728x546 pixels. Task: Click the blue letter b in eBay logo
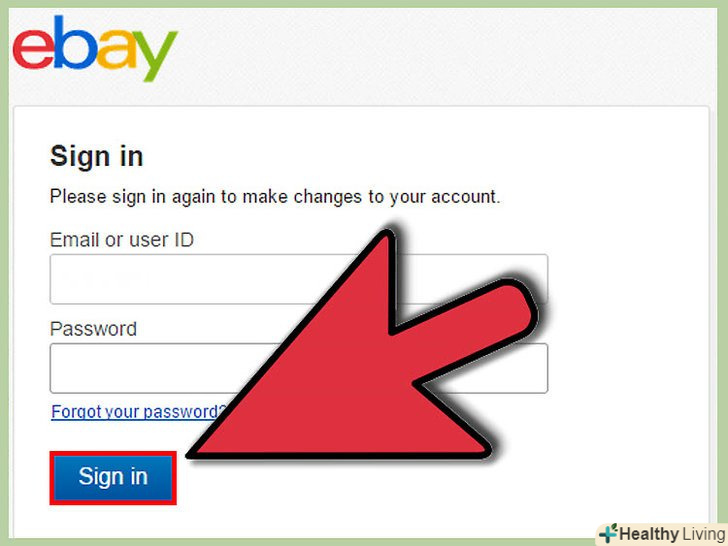(75, 42)
